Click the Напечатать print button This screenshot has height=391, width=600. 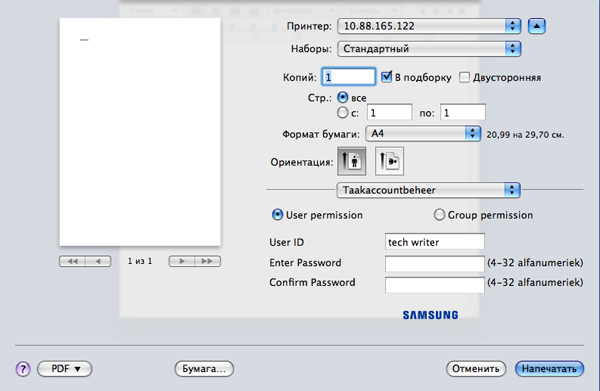pos(549,369)
